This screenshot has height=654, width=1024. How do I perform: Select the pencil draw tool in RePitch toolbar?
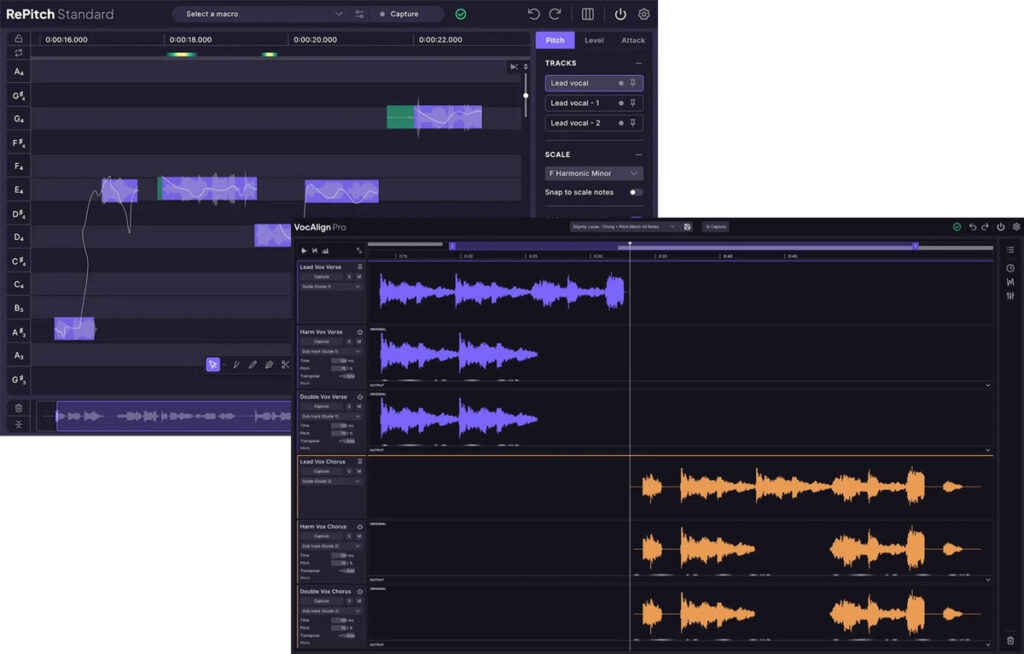(x=253, y=365)
